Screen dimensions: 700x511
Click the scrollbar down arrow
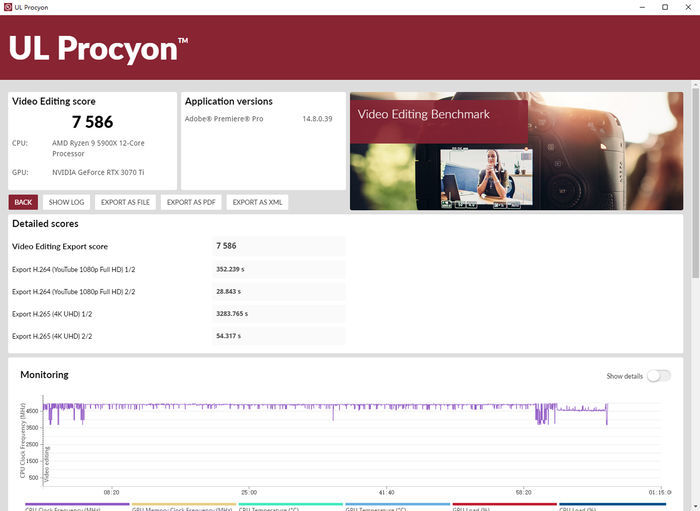[x=695, y=505]
